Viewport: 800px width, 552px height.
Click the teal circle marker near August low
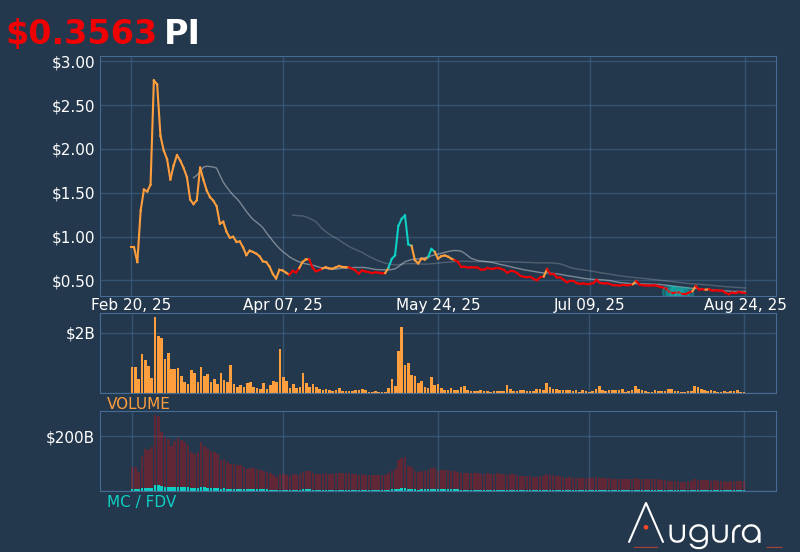tap(678, 292)
